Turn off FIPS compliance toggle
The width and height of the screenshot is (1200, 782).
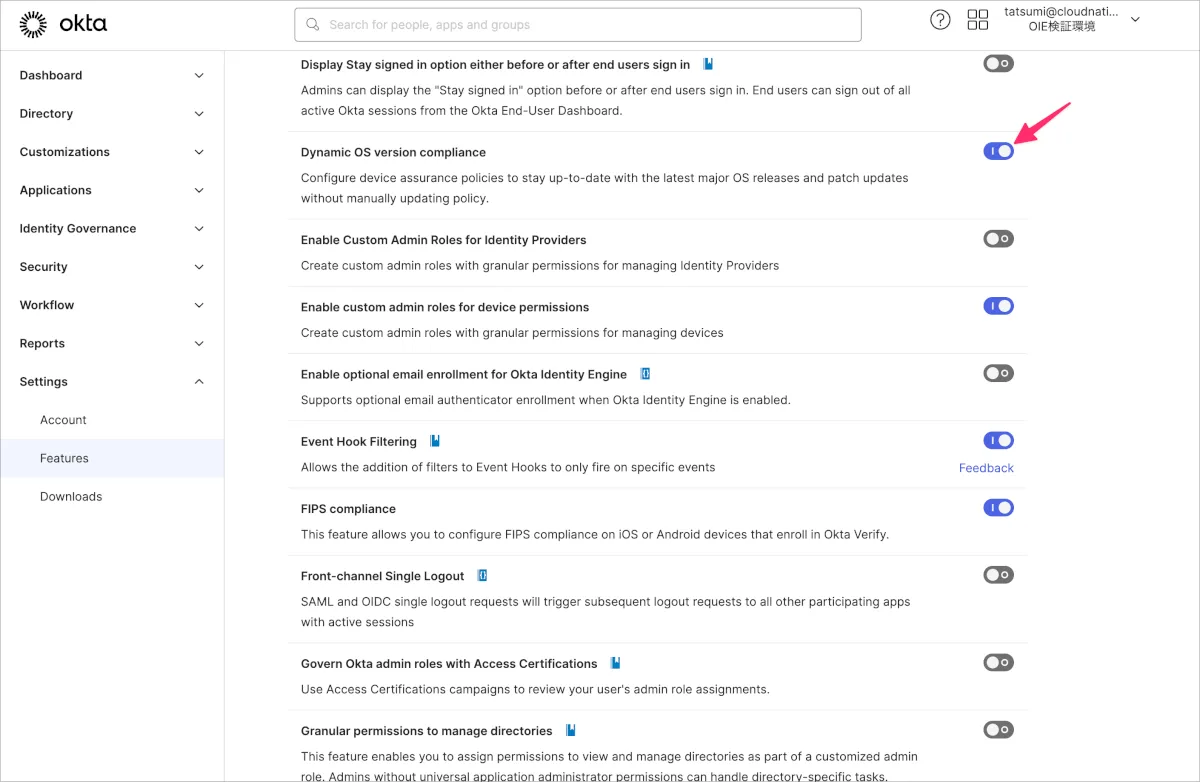pyautogui.click(x=998, y=508)
